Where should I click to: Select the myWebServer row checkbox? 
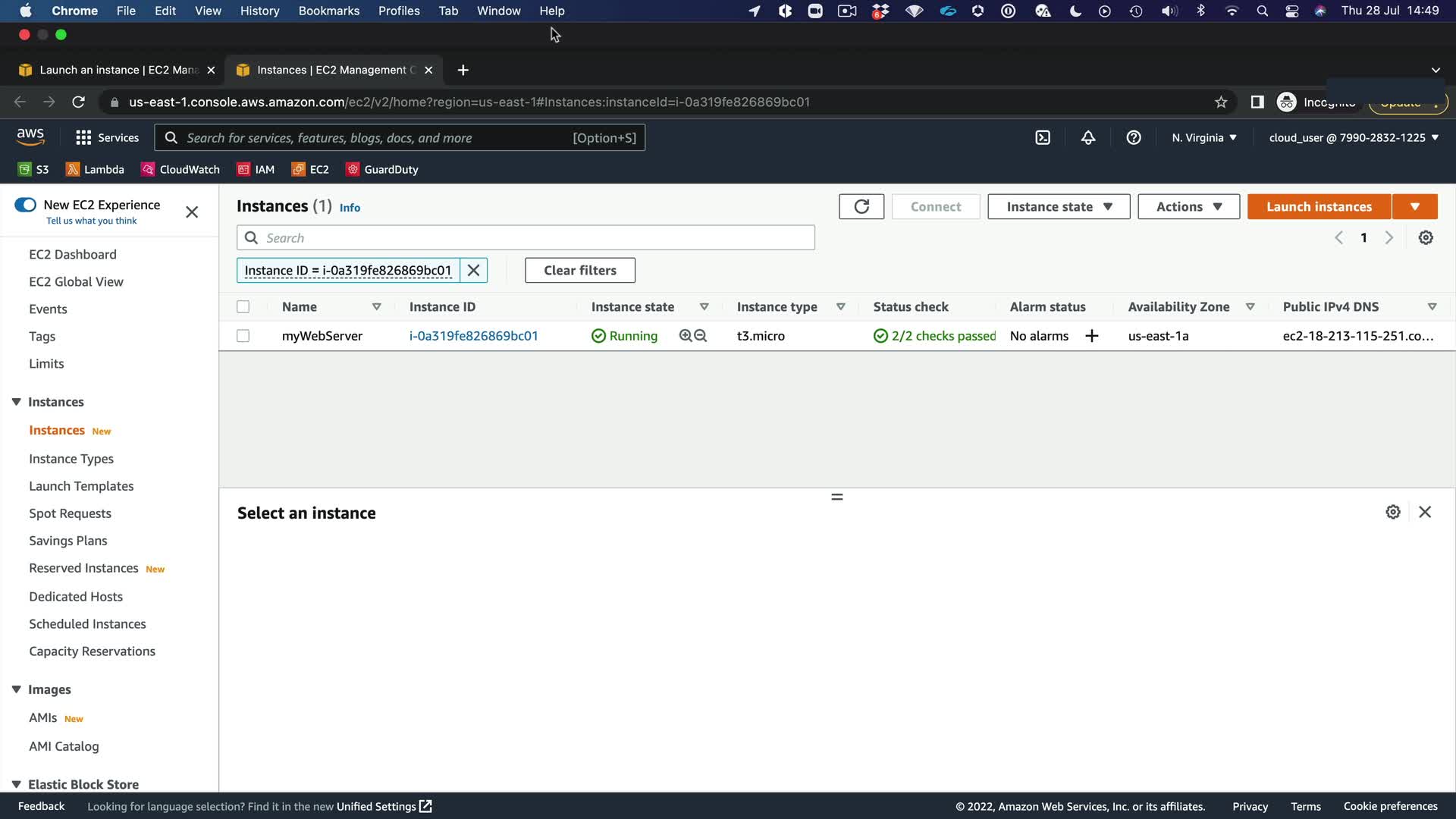pos(243,336)
